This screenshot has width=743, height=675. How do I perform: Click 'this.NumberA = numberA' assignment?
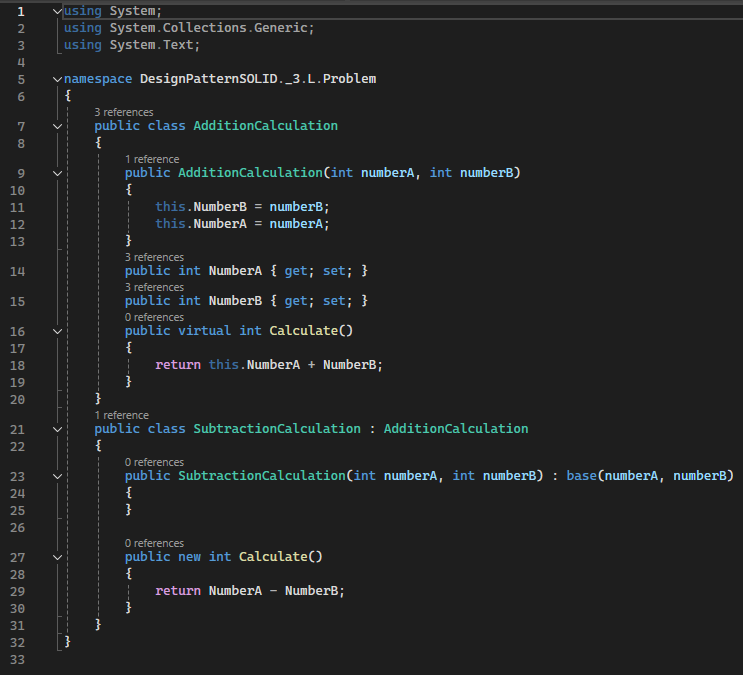coord(242,224)
